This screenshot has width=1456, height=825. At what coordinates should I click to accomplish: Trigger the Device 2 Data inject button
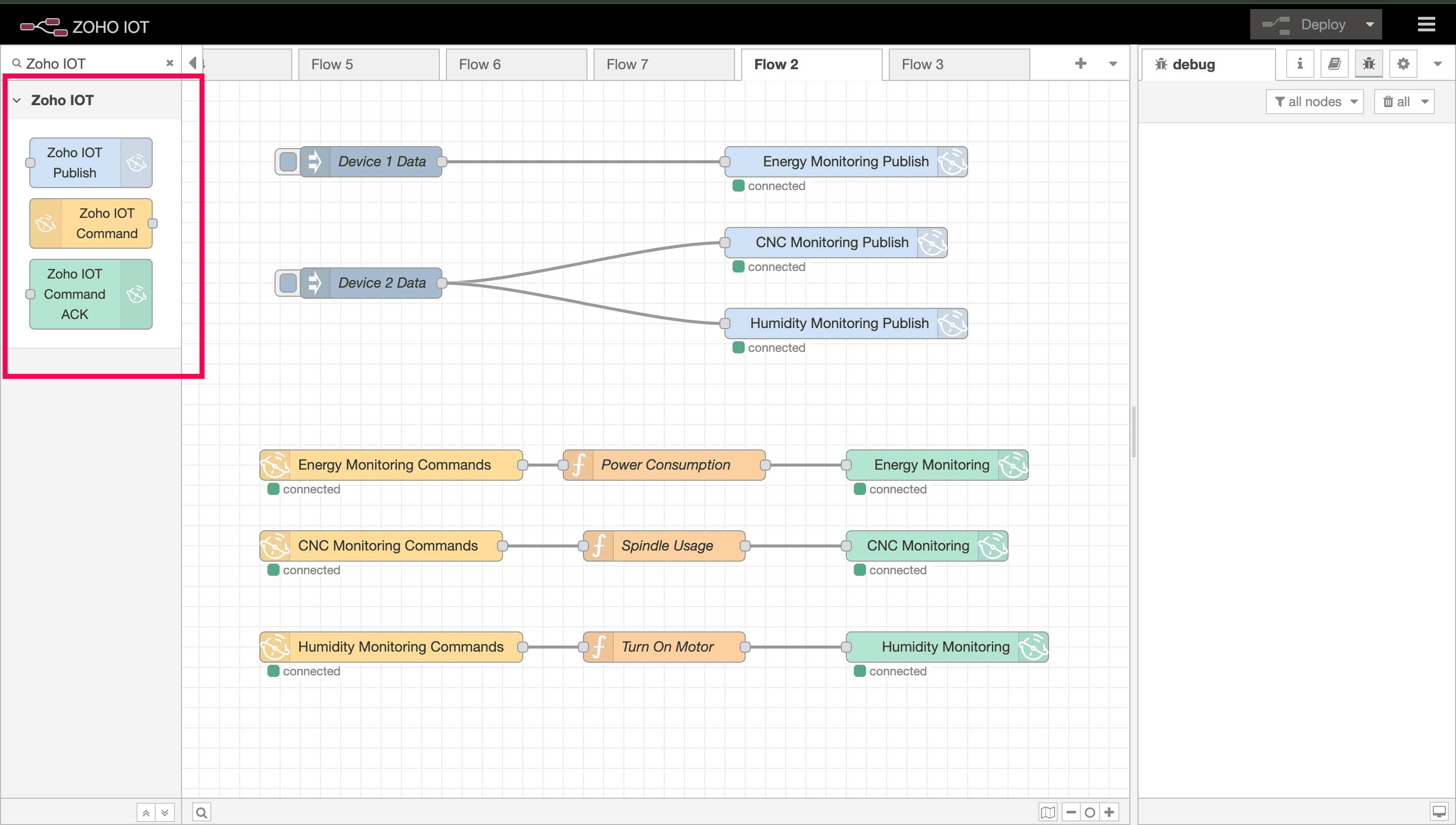point(288,283)
